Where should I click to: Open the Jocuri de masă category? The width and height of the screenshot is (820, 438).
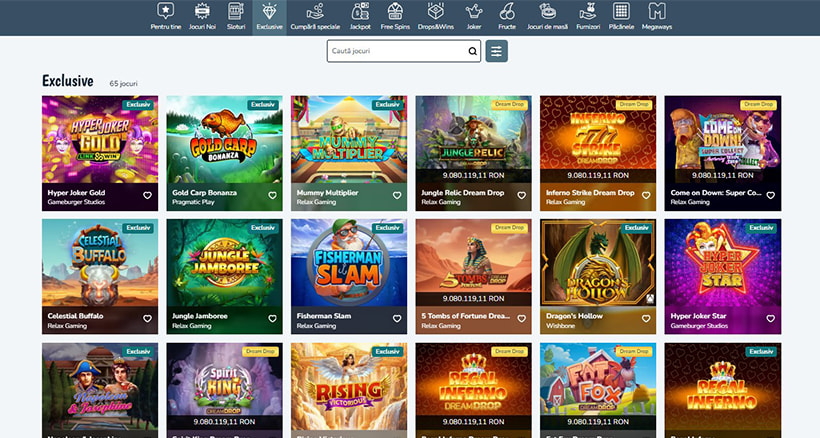pyautogui.click(x=547, y=17)
